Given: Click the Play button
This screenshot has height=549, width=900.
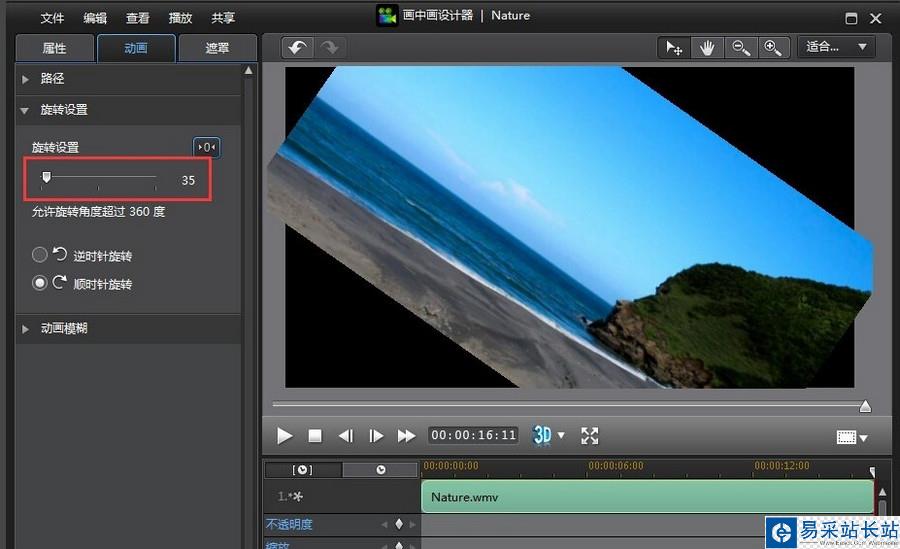Looking at the screenshot, I should click(x=284, y=436).
